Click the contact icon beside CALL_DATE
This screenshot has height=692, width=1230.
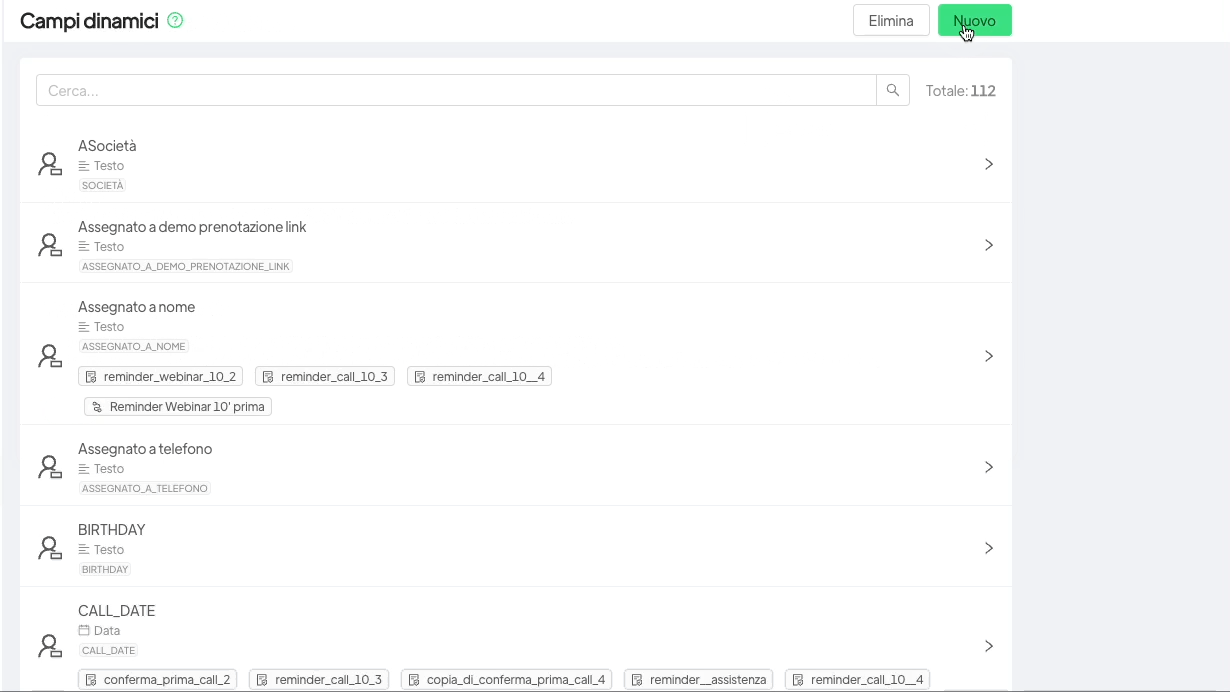click(50, 646)
